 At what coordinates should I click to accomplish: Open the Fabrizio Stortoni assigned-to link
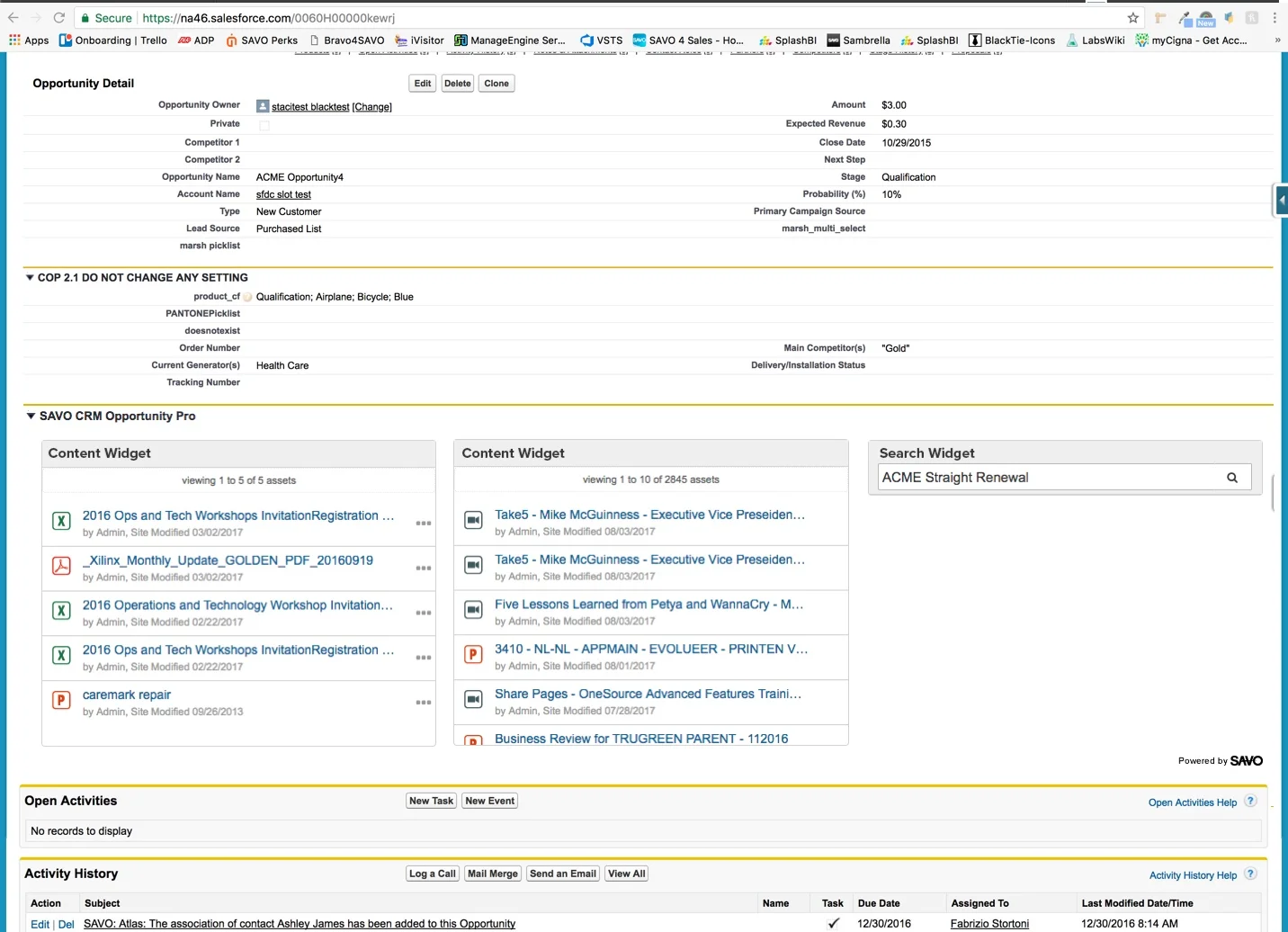[989, 924]
